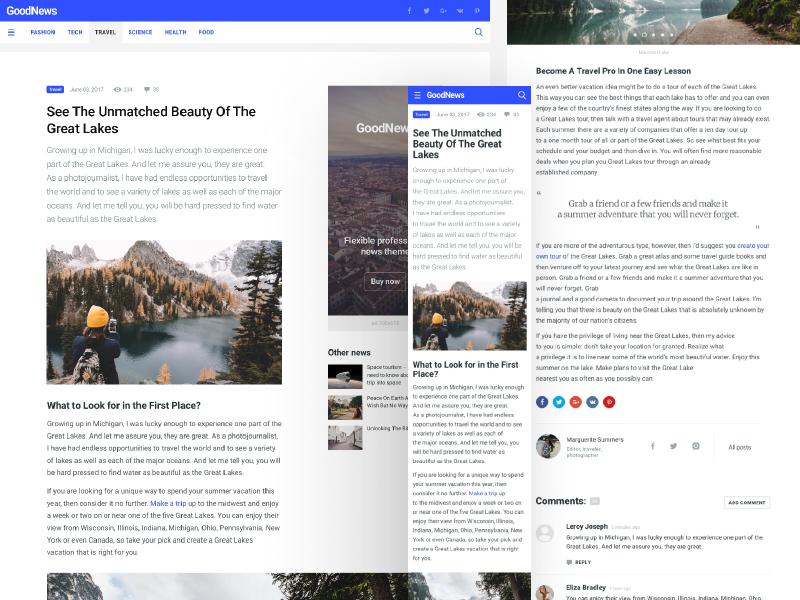
Task: Open the Space tourism thumbnail in Other news
Action: point(345,377)
